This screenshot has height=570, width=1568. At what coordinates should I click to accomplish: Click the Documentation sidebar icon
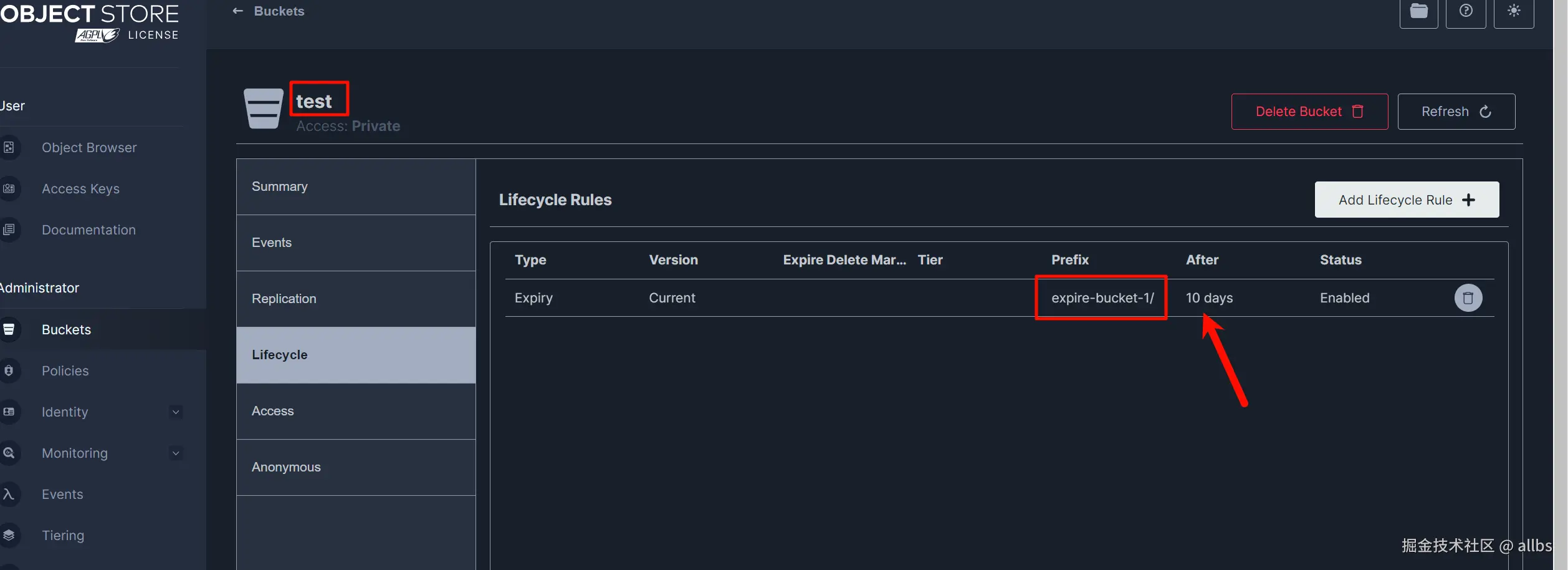coord(9,230)
